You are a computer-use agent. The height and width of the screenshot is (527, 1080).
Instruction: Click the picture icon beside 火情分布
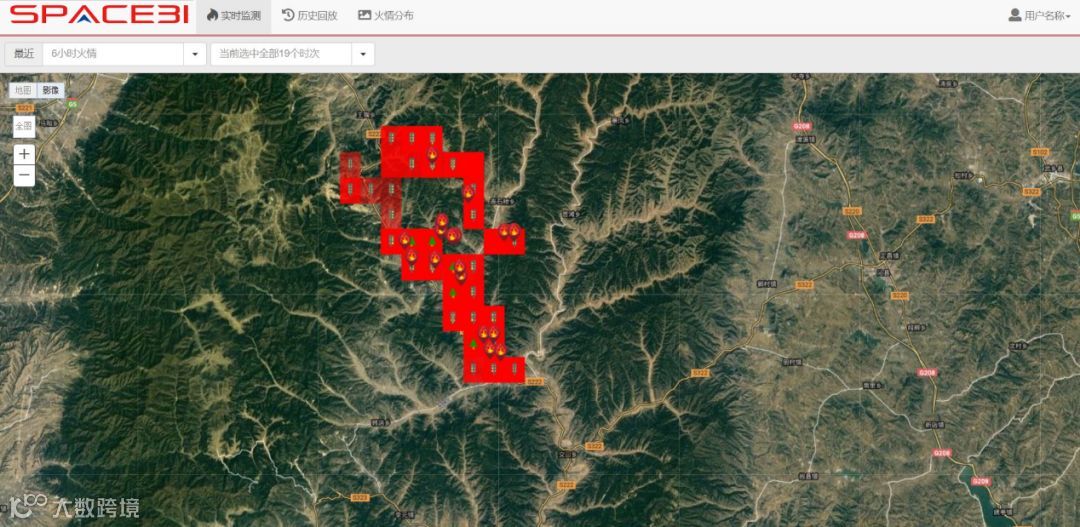point(364,15)
